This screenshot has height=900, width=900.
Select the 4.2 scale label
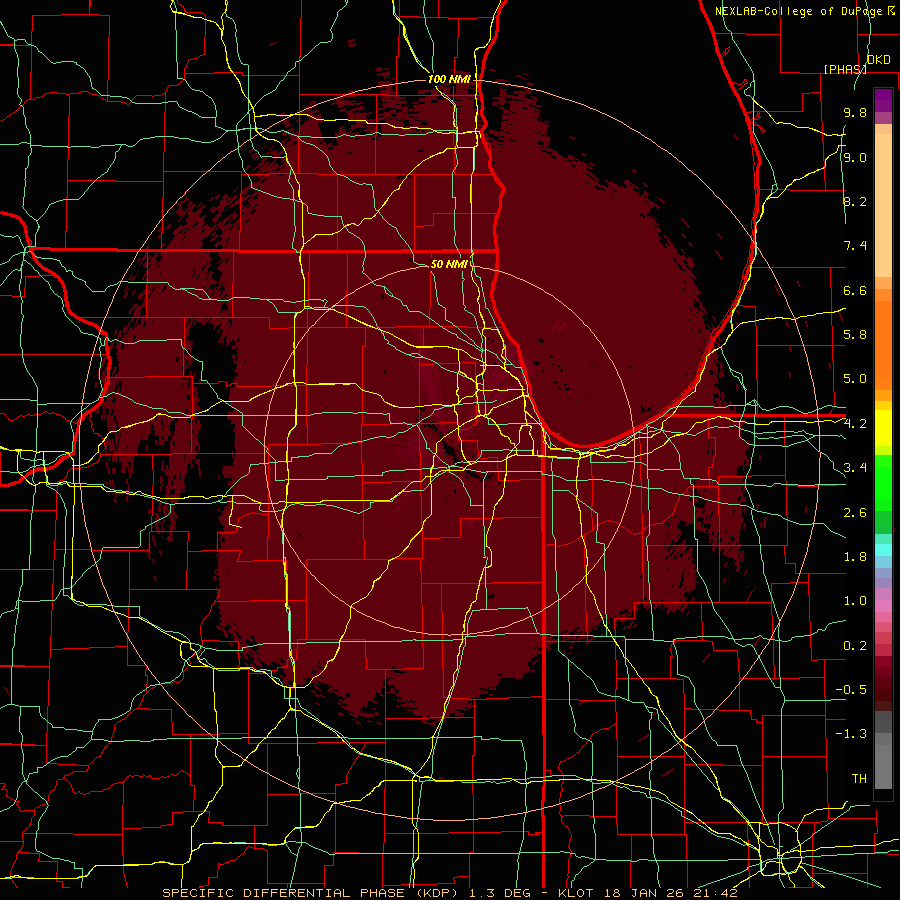[855, 424]
